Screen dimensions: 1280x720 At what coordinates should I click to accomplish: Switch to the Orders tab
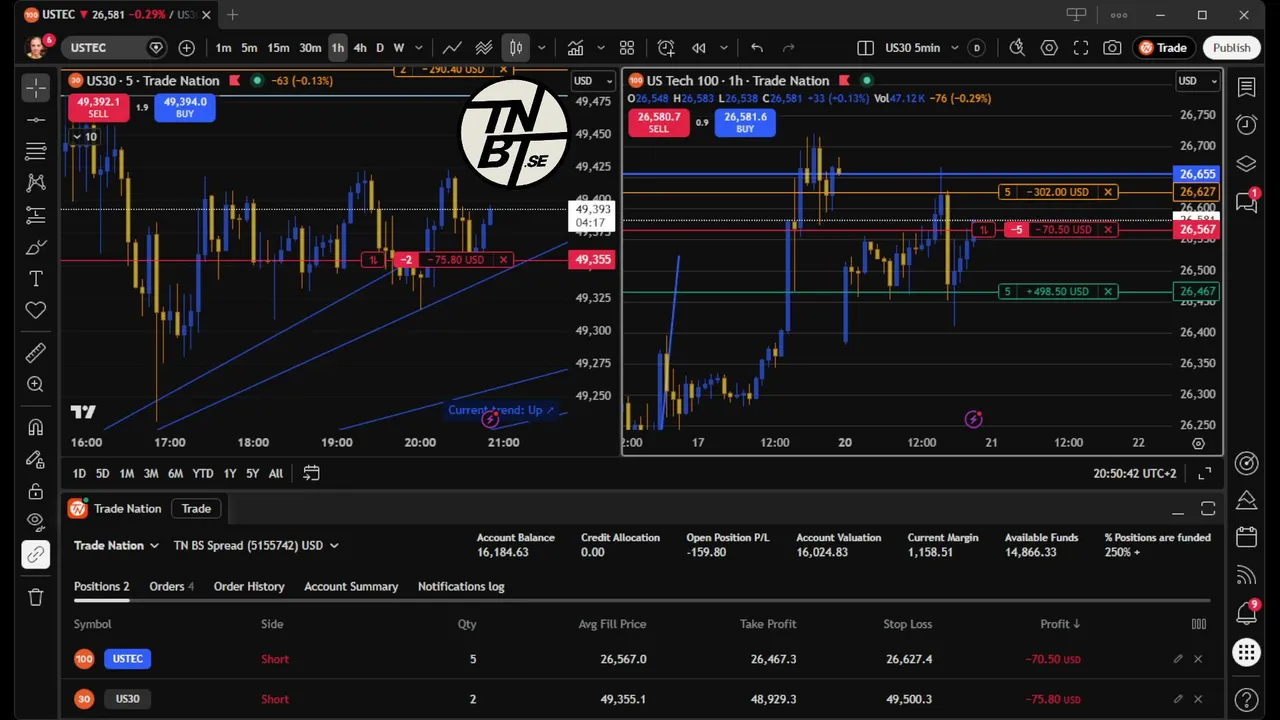(171, 586)
